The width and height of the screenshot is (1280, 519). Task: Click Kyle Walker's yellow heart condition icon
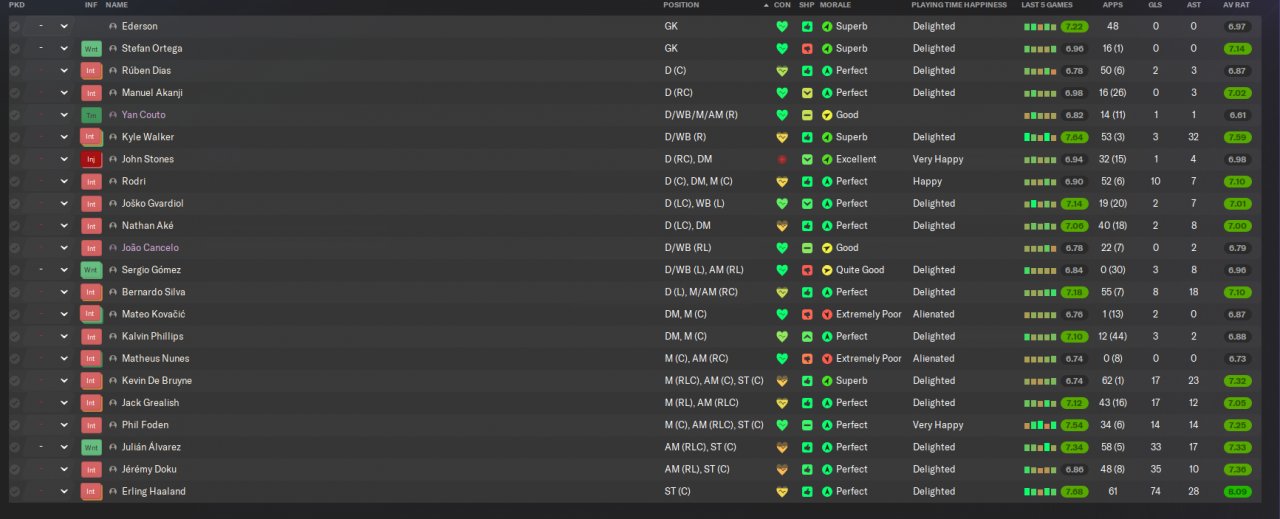782,137
